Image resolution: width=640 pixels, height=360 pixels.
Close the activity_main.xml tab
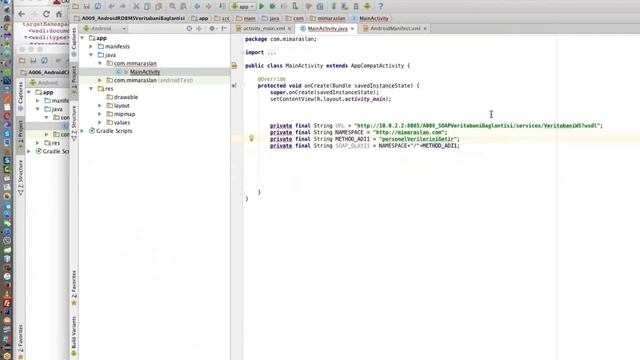289,29
